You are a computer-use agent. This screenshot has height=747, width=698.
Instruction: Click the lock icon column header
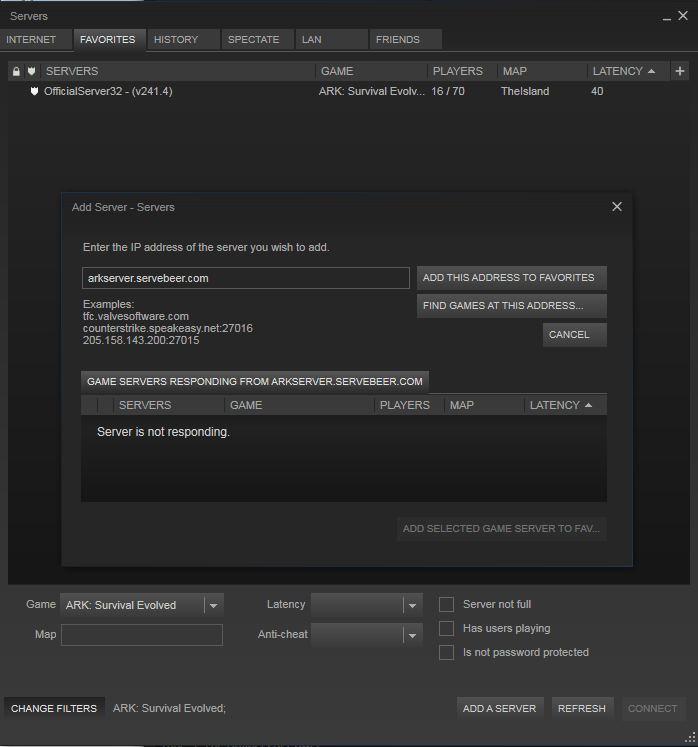pos(16,71)
